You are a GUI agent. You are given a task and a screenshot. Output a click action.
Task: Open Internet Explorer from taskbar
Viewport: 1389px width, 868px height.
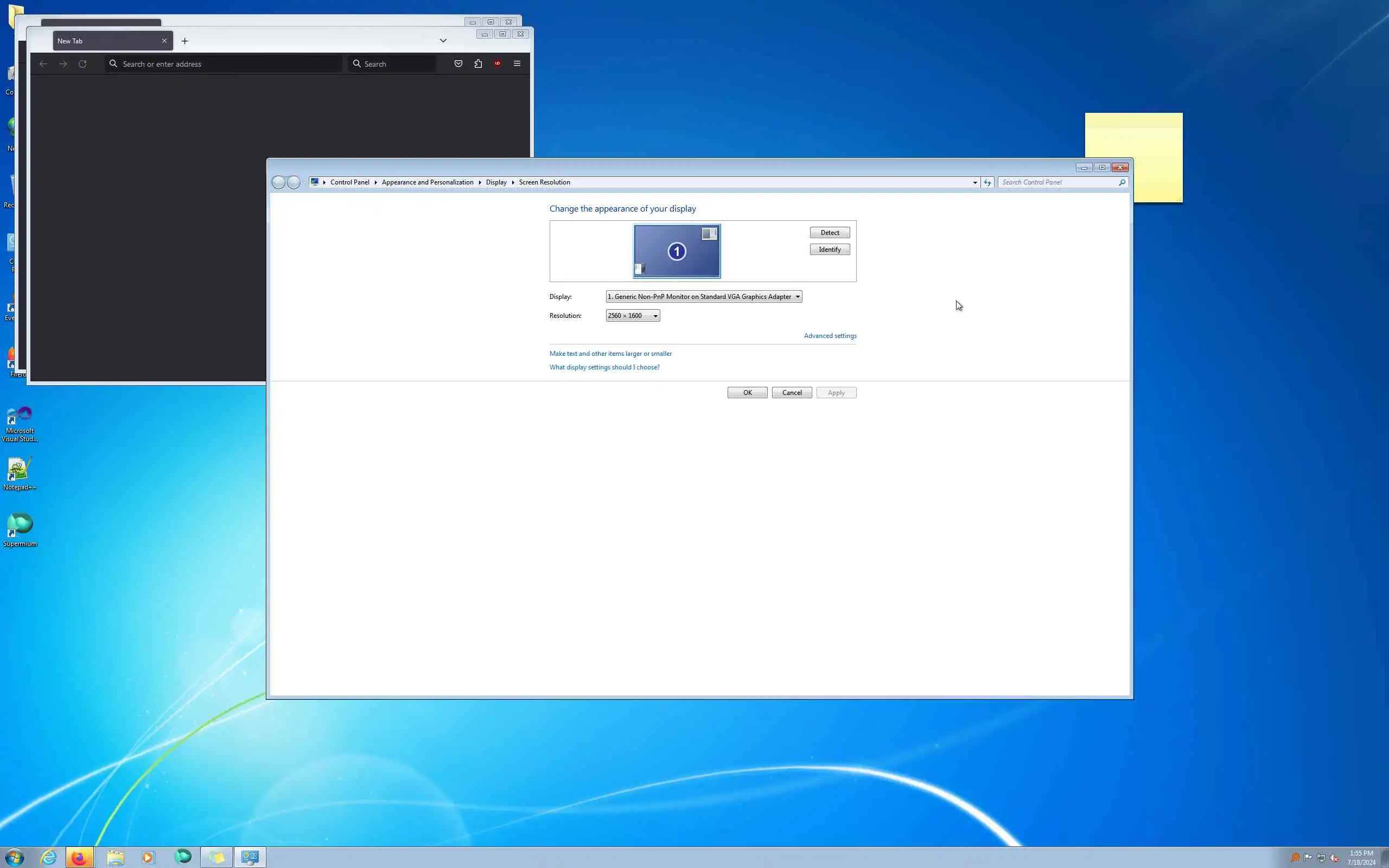point(49,857)
